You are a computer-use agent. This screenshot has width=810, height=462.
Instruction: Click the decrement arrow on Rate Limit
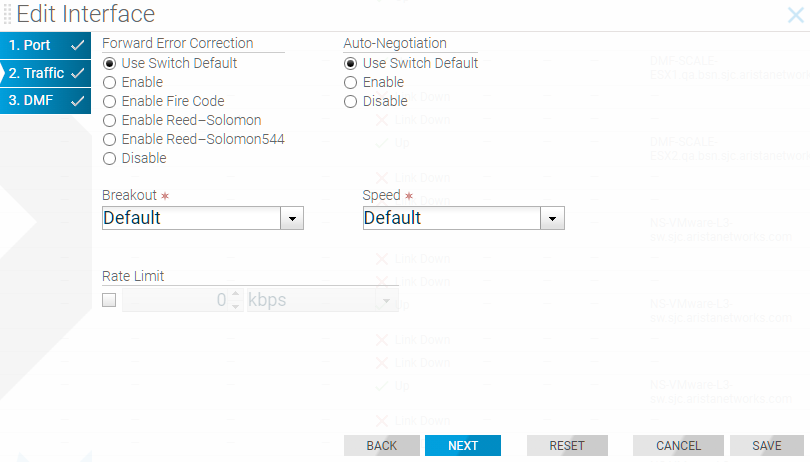(x=236, y=305)
